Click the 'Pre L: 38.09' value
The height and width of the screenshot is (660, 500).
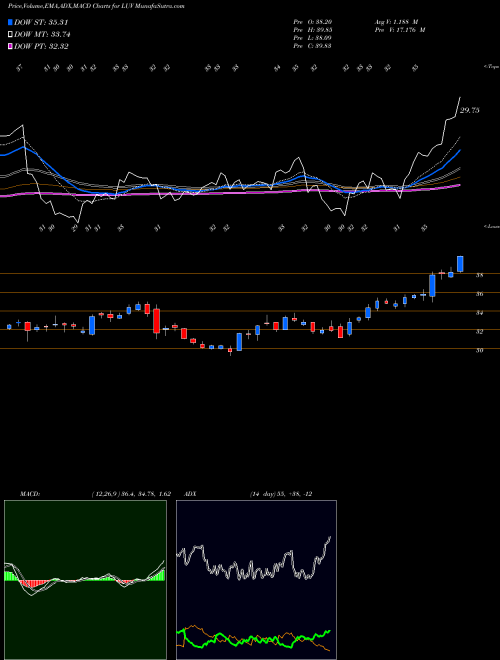coord(312,38)
